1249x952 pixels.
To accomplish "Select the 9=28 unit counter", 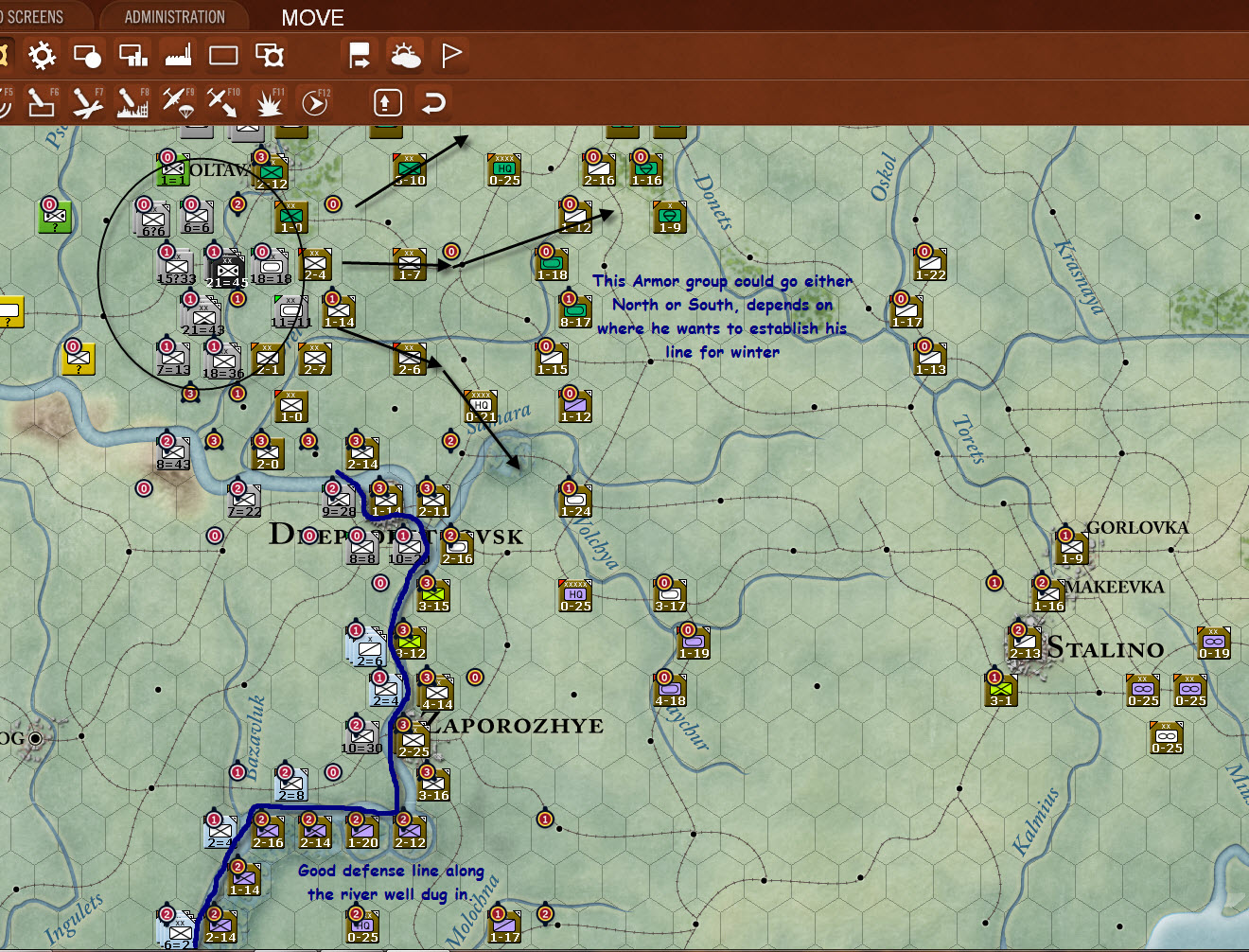I will (339, 502).
